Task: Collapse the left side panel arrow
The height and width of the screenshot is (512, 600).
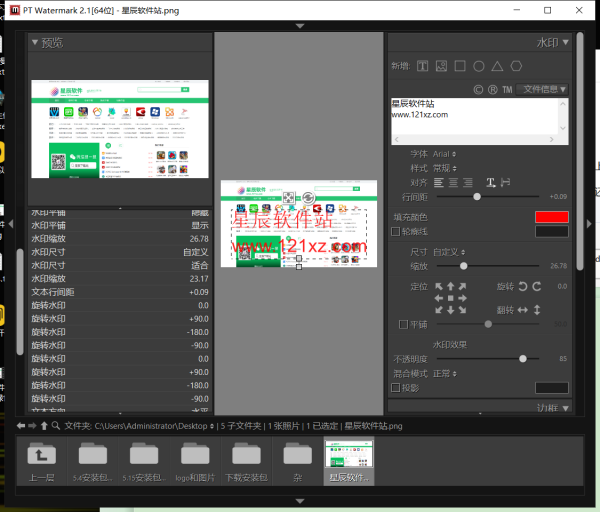Action: pos(11,224)
